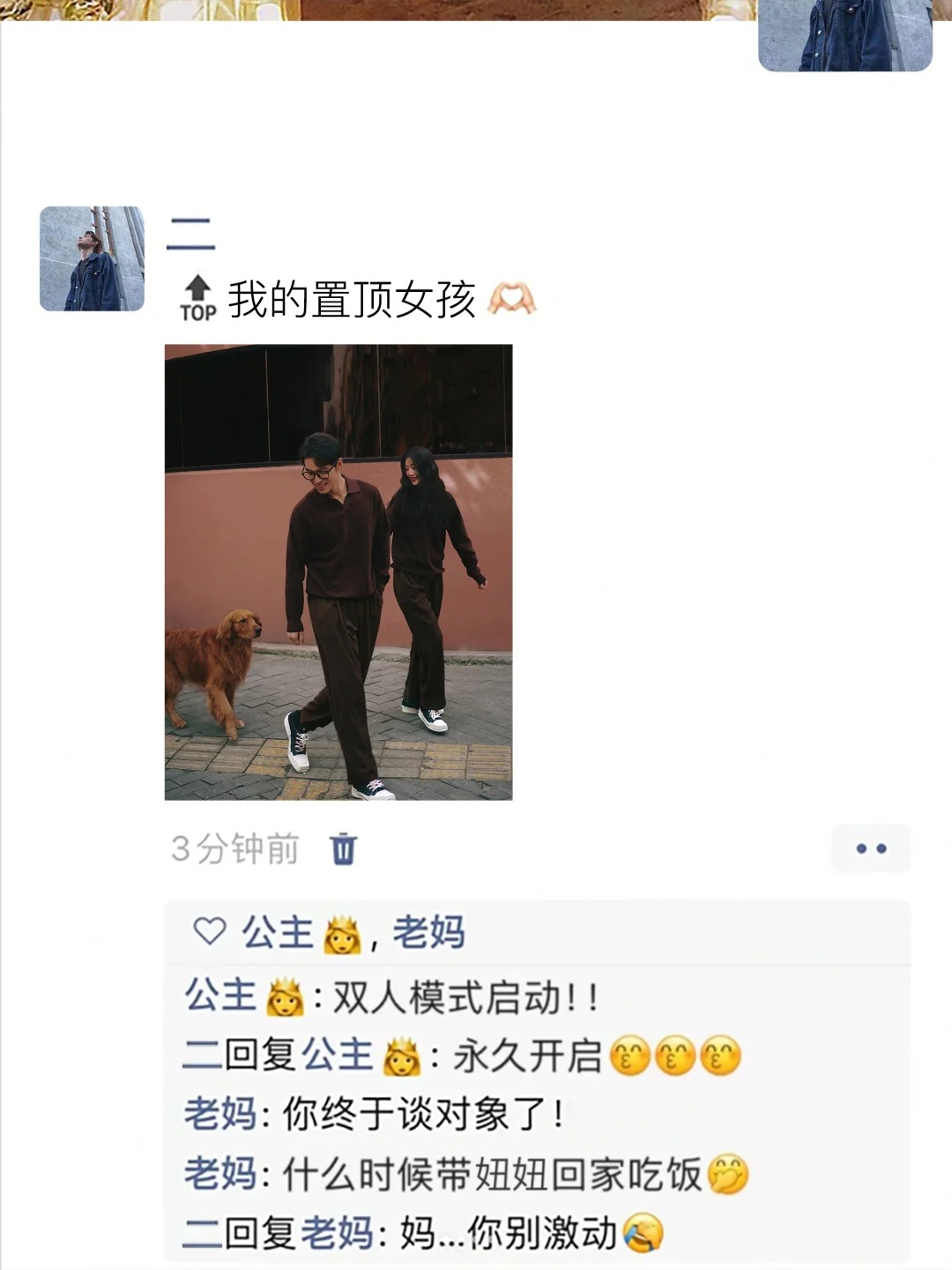Tap the trash icon to delete the post
The height and width of the screenshot is (1270, 952).
343,848
